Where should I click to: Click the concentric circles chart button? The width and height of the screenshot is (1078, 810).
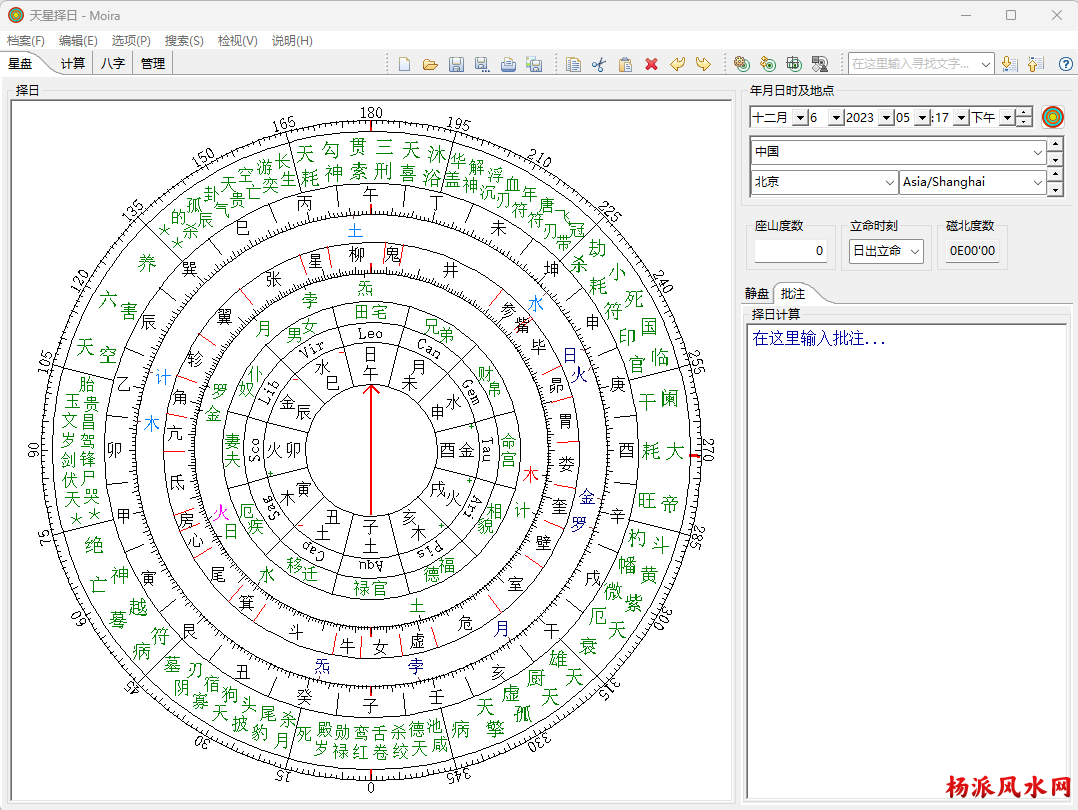click(x=1052, y=117)
